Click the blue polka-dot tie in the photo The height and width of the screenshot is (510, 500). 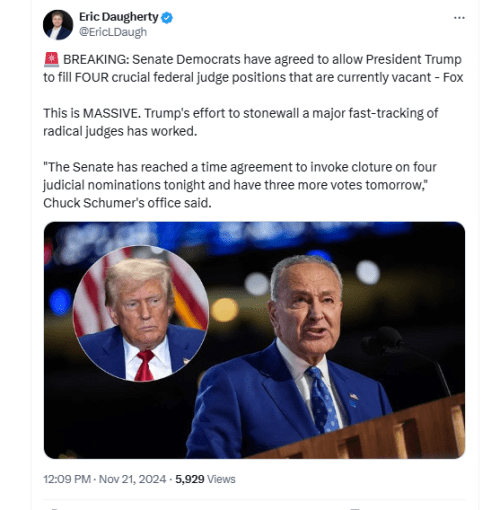[322, 398]
